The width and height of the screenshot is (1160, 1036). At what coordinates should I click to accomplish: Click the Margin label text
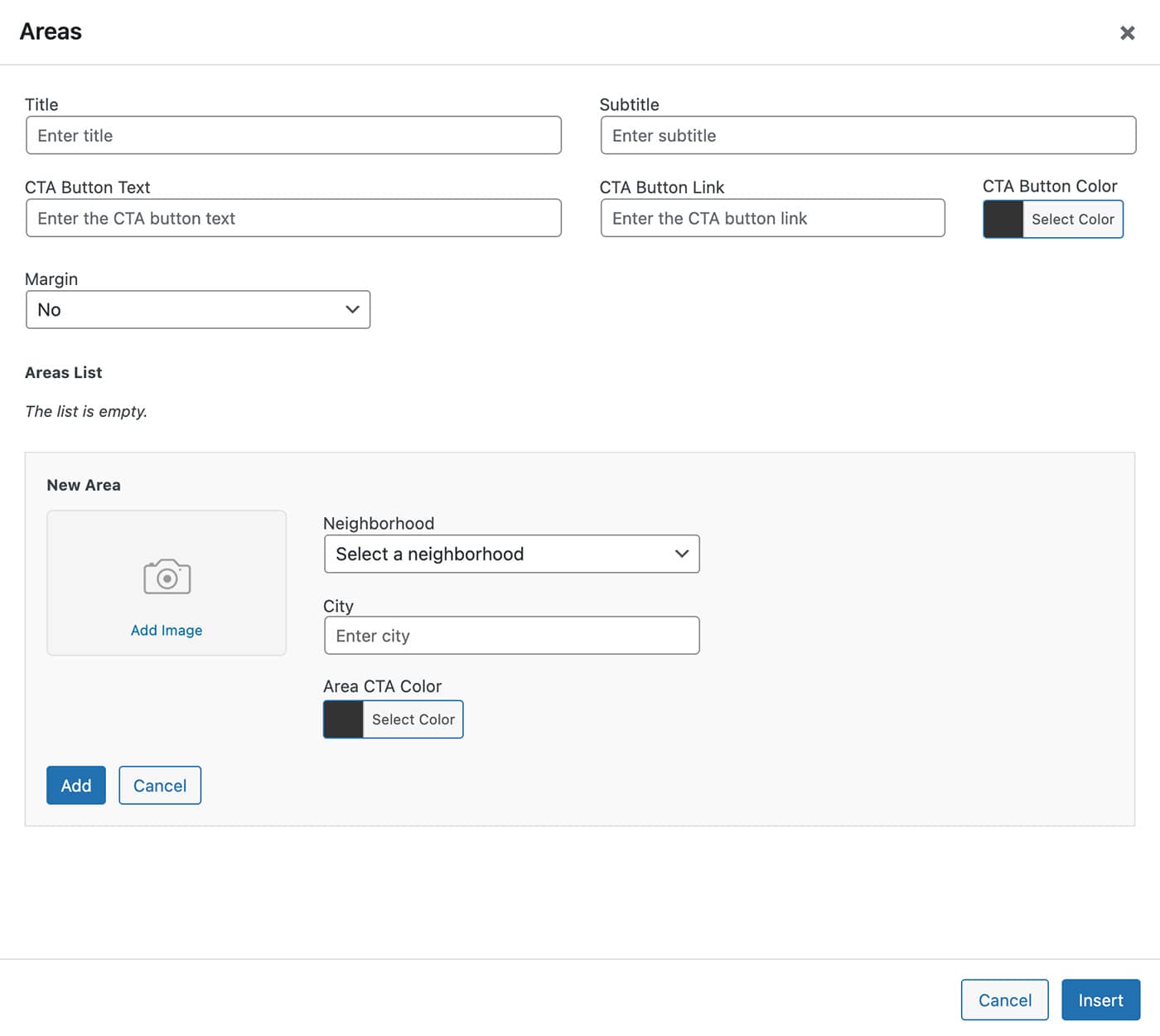coord(51,279)
